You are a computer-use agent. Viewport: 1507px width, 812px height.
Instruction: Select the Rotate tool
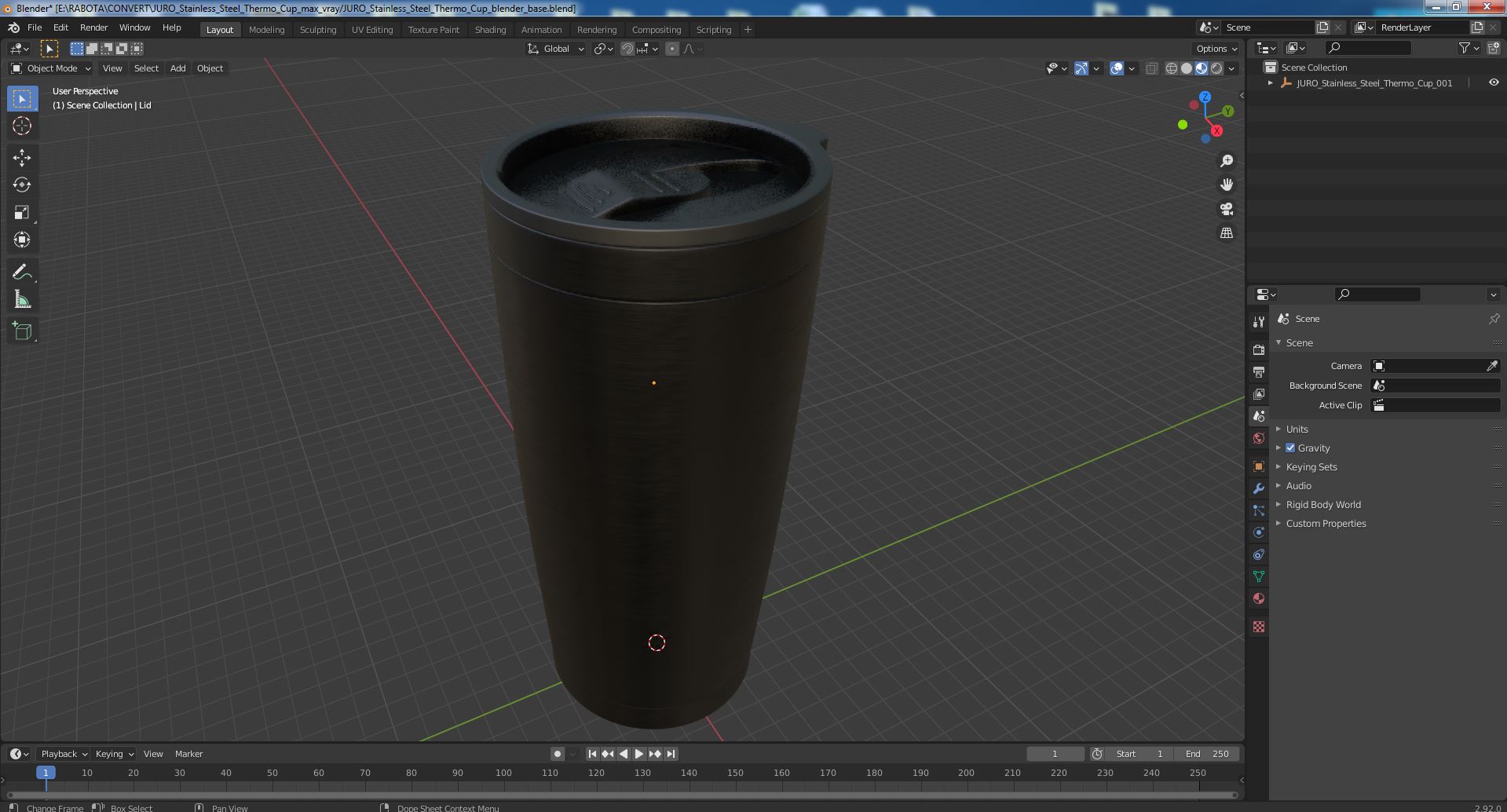22,185
